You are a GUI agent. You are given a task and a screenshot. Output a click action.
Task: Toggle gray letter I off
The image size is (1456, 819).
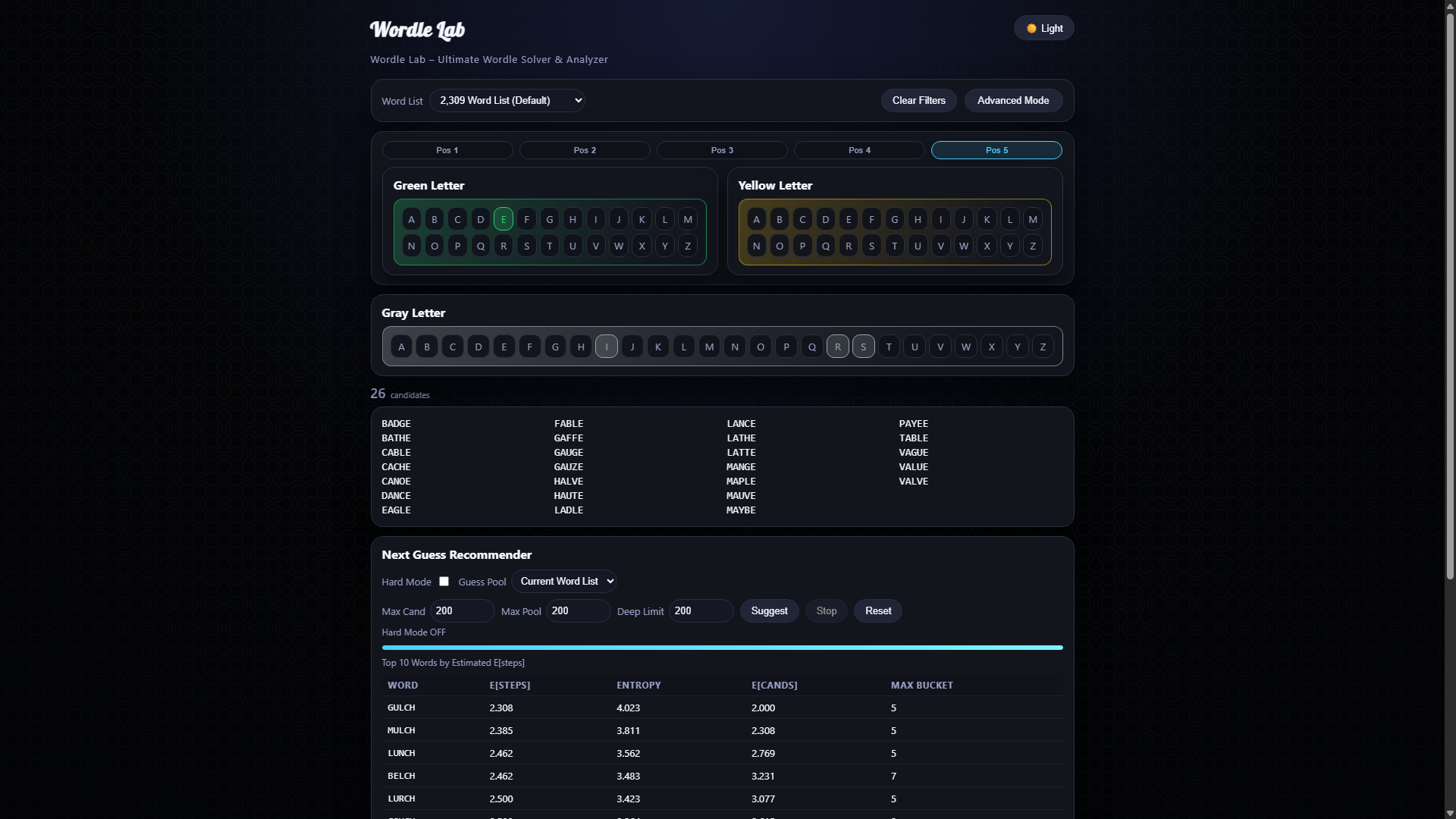pyautogui.click(x=607, y=347)
